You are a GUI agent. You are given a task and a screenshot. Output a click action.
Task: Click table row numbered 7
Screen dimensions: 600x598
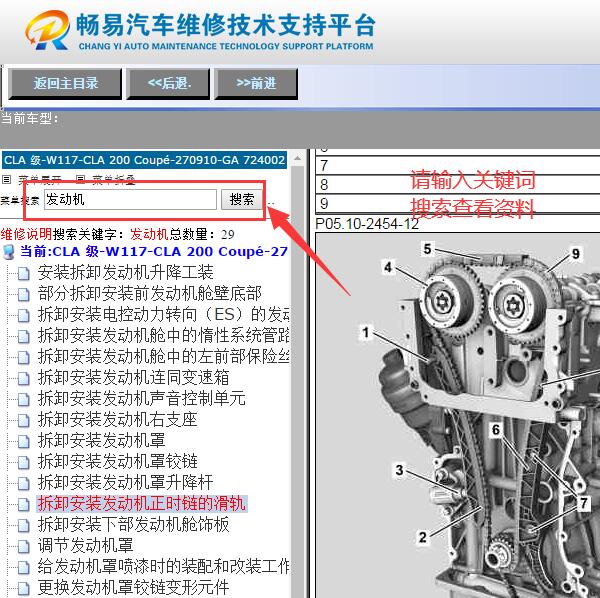(458, 166)
